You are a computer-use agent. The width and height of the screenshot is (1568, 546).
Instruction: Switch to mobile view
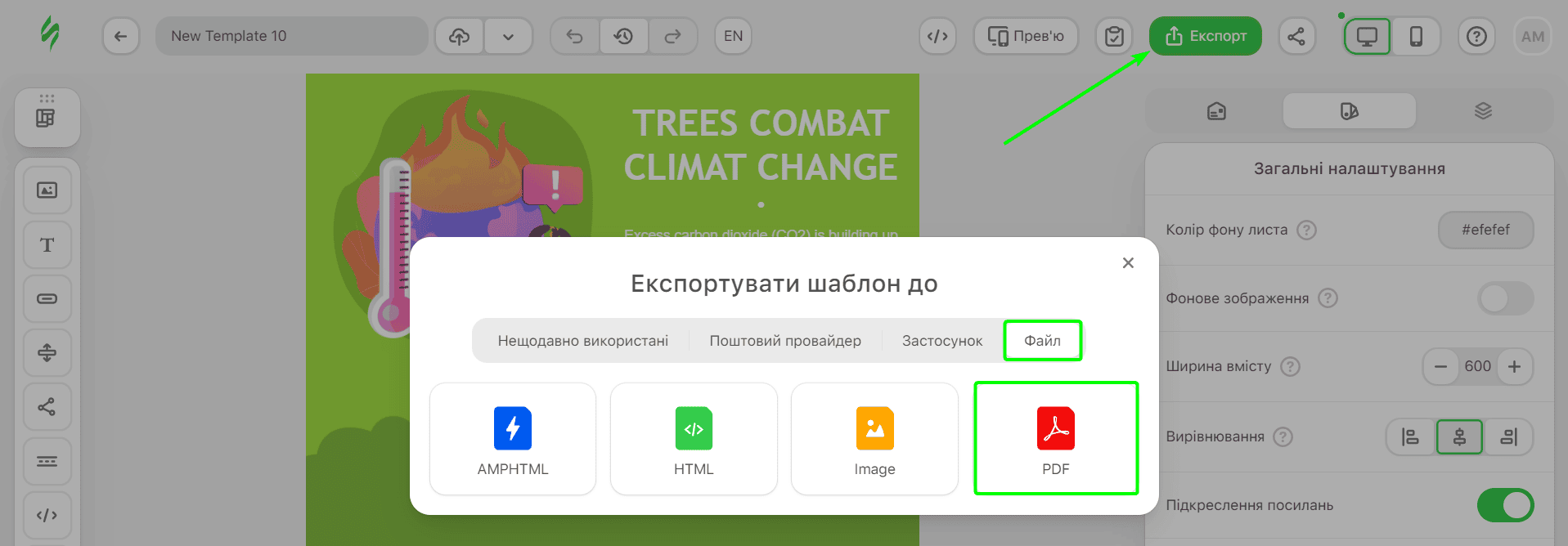pos(1416,36)
